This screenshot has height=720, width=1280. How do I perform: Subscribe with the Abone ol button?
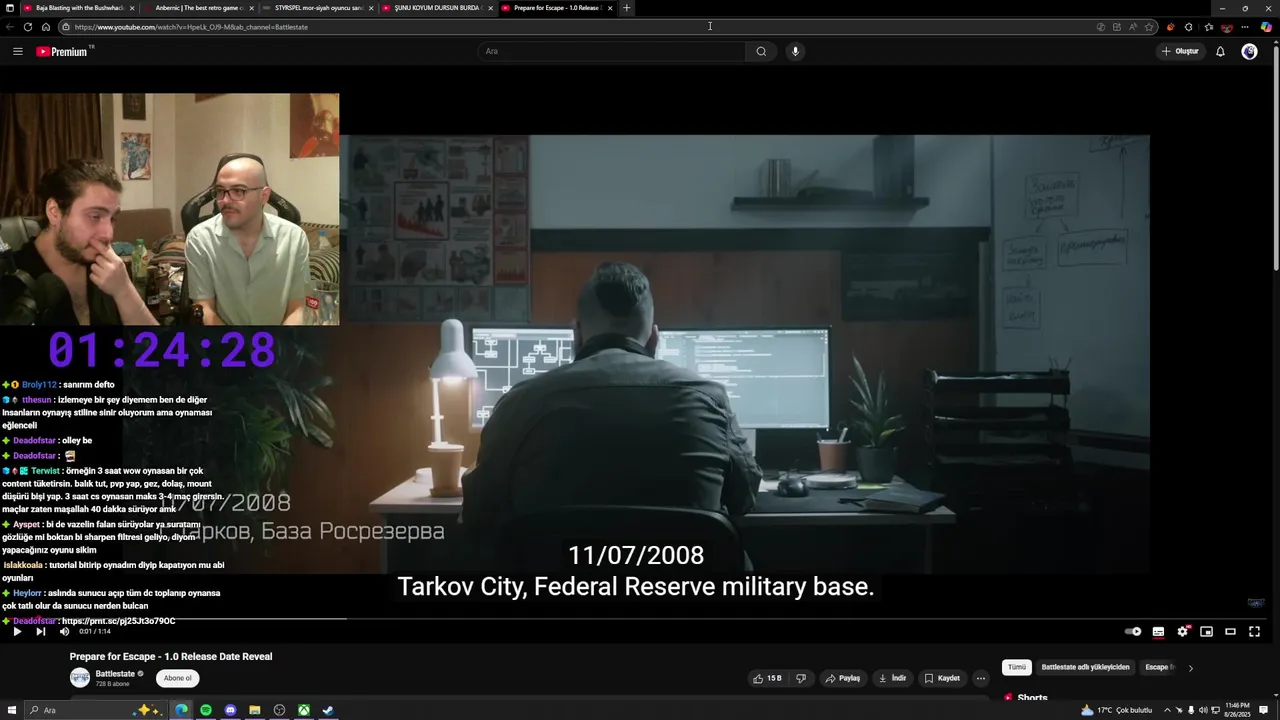coord(177,678)
